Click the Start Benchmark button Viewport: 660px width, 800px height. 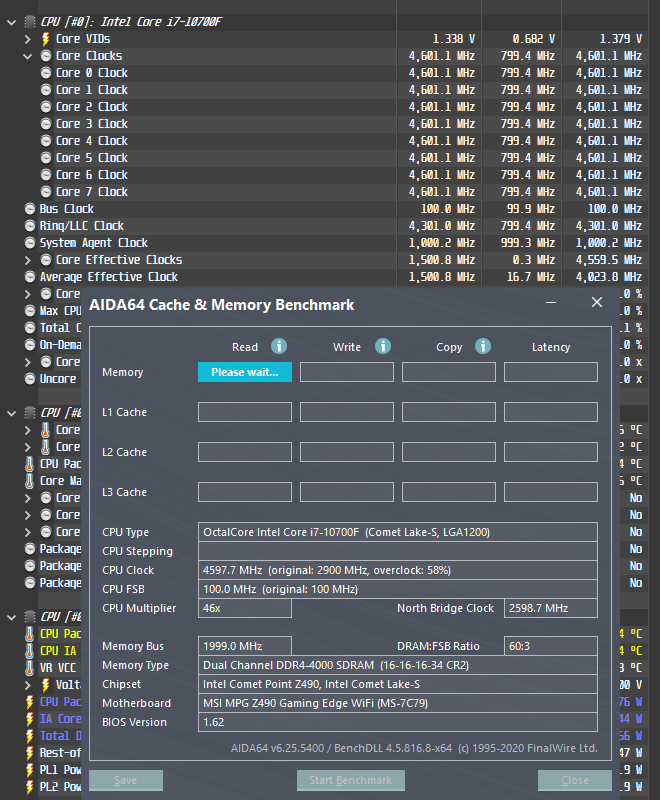[350, 780]
